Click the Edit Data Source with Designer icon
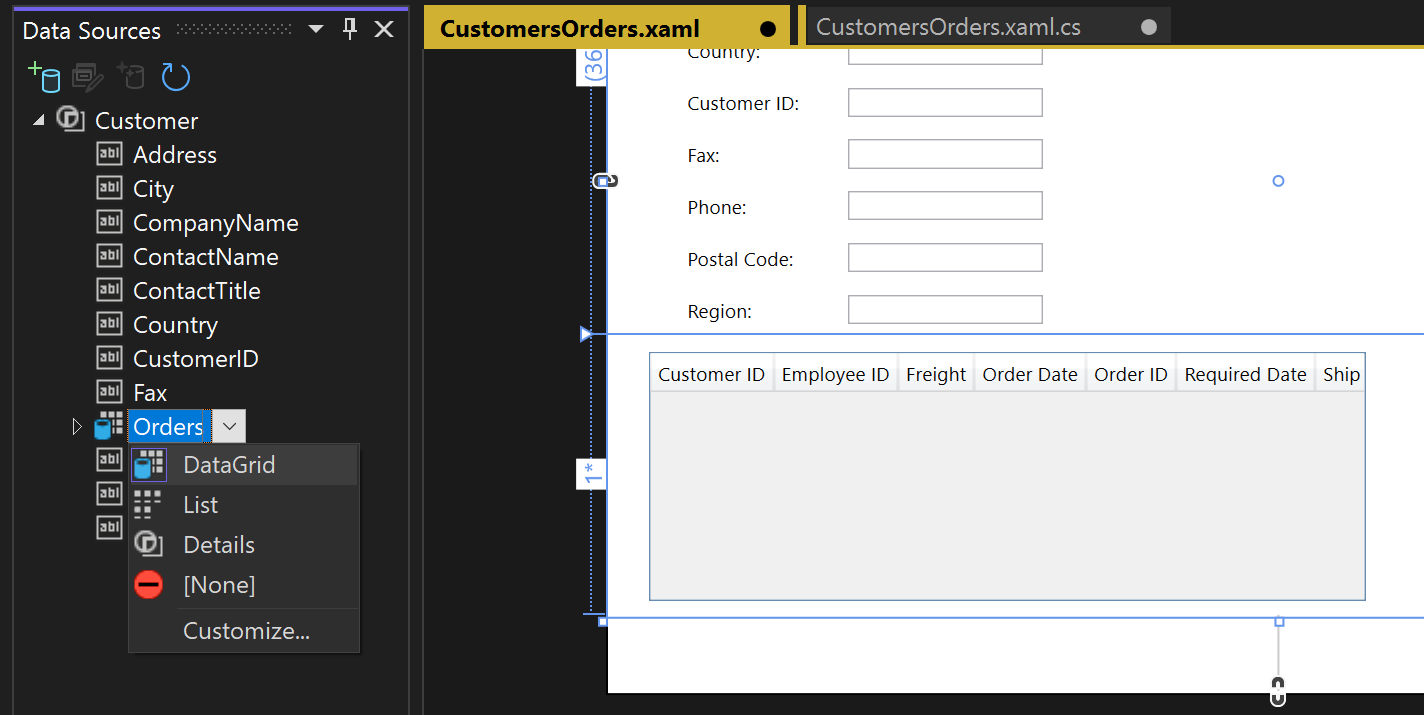The height and width of the screenshot is (715, 1424). point(88,77)
